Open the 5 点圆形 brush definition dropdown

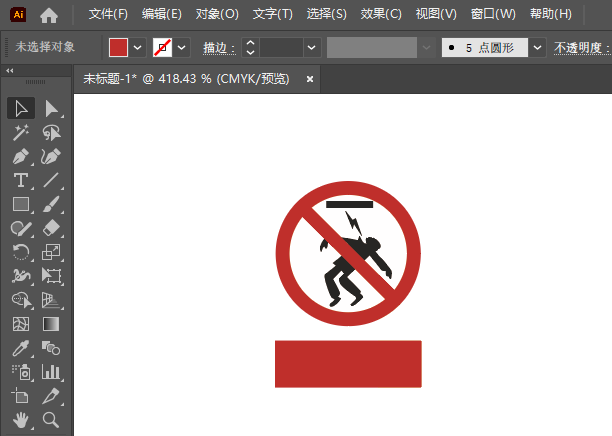pyautogui.click(x=537, y=48)
